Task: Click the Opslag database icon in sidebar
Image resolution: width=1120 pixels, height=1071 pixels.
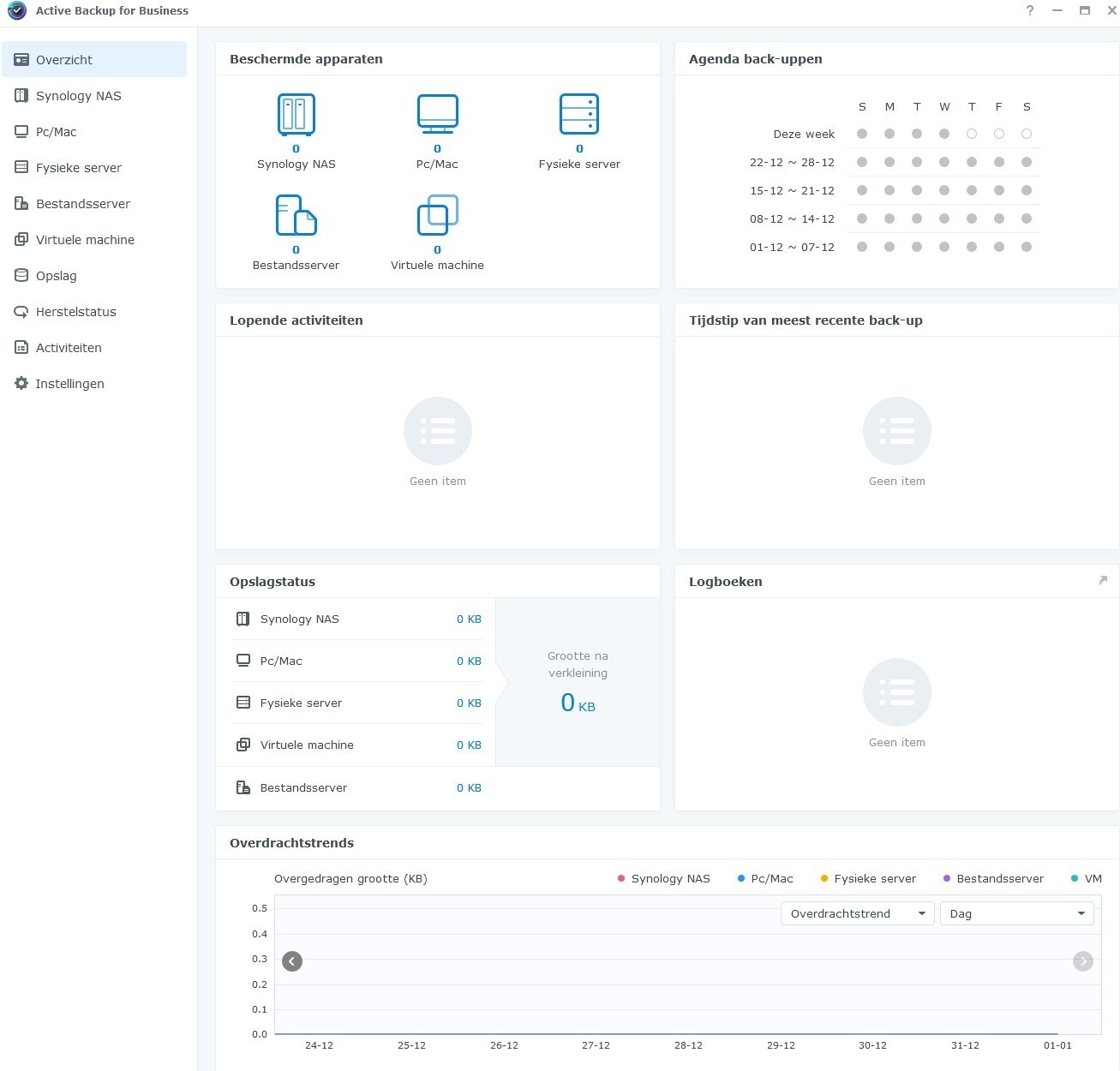Action: (x=21, y=276)
